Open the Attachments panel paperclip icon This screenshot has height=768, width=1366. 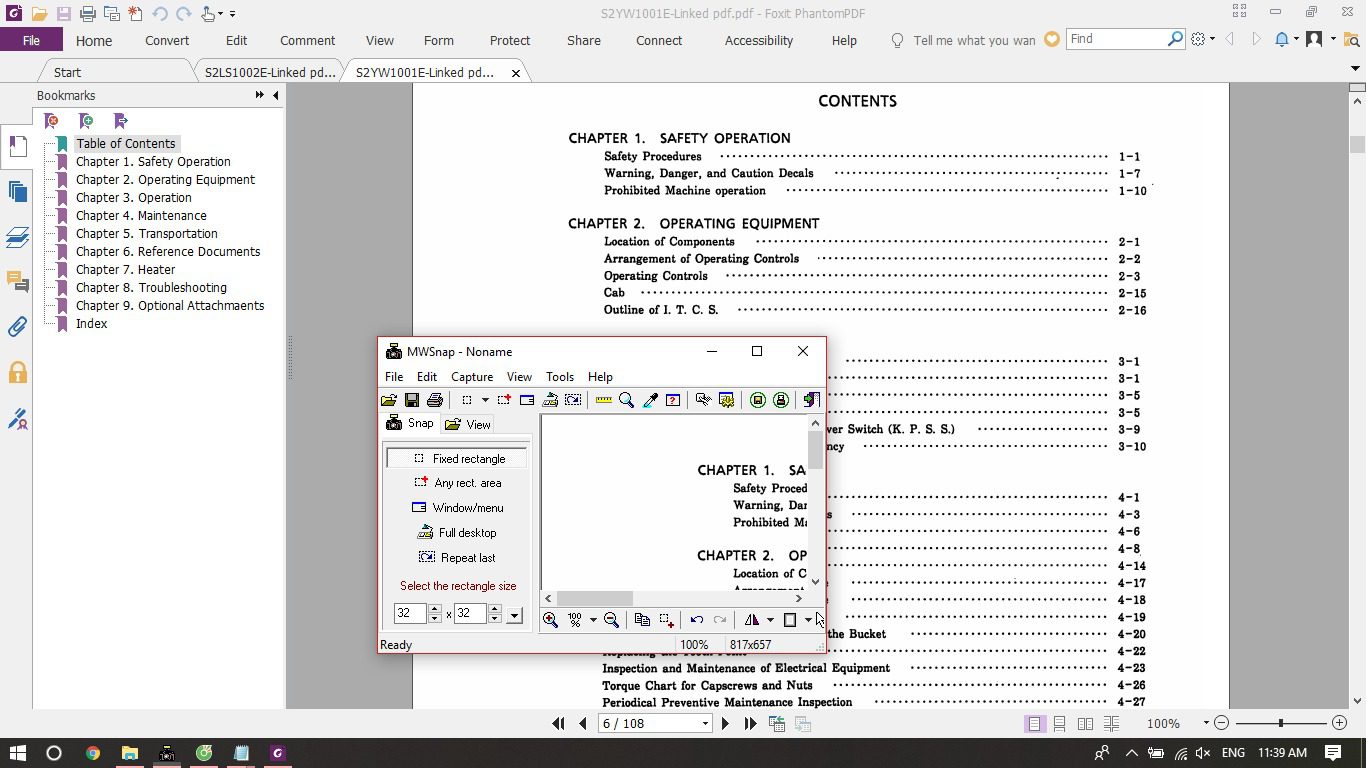(x=17, y=327)
